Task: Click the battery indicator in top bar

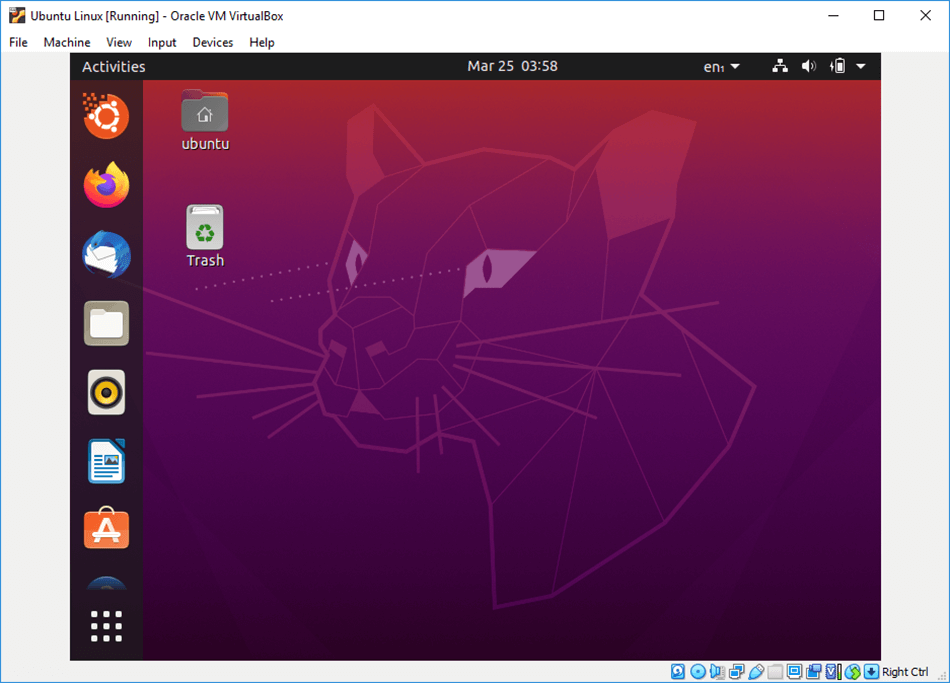Action: pyautogui.click(x=837, y=66)
